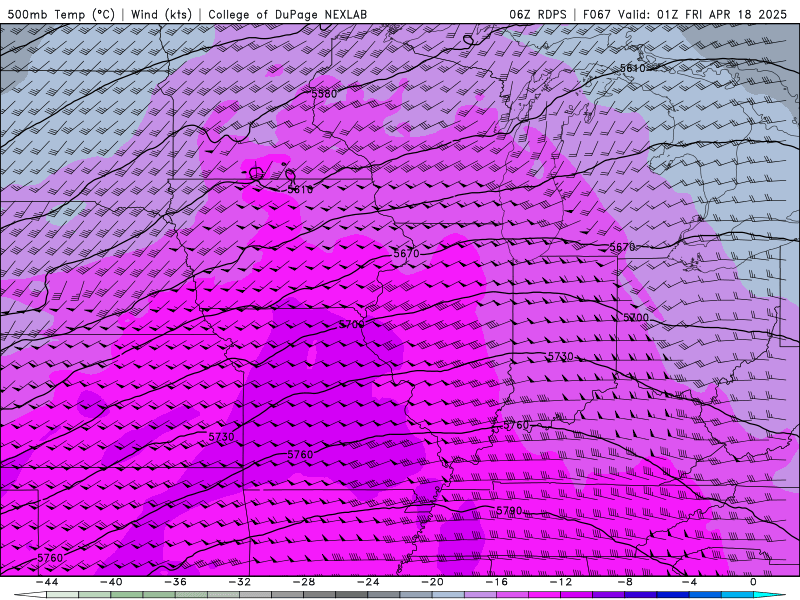
Task: Select the '-28' color bar tick label
Action: 304,582
